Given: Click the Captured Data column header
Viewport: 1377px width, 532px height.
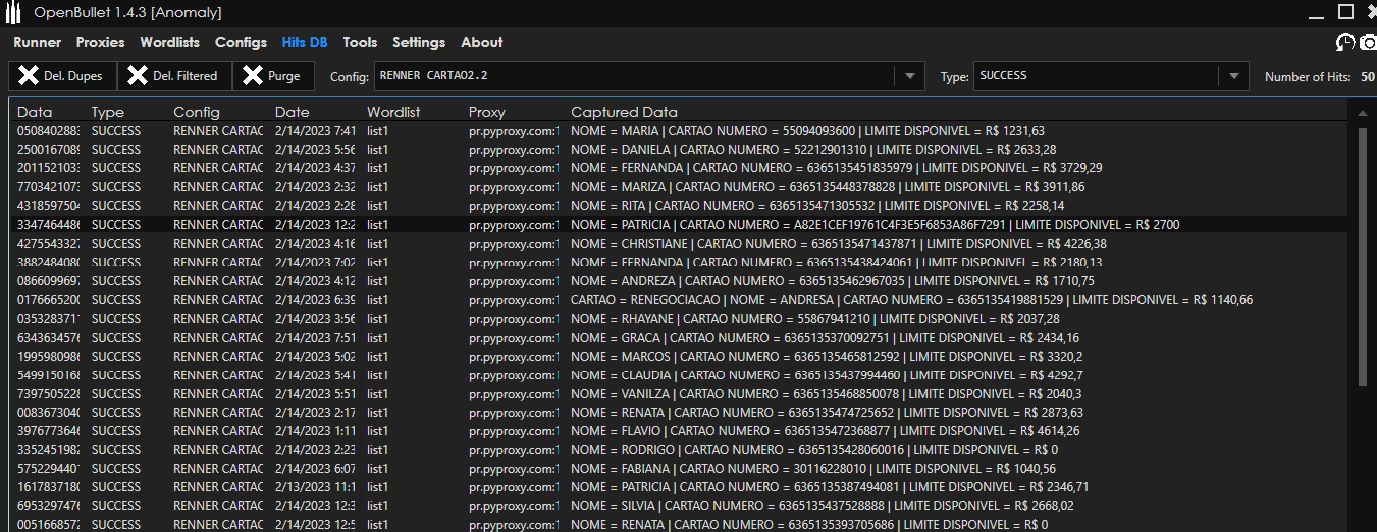Looking at the screenshot, I should tap(624, 112).
